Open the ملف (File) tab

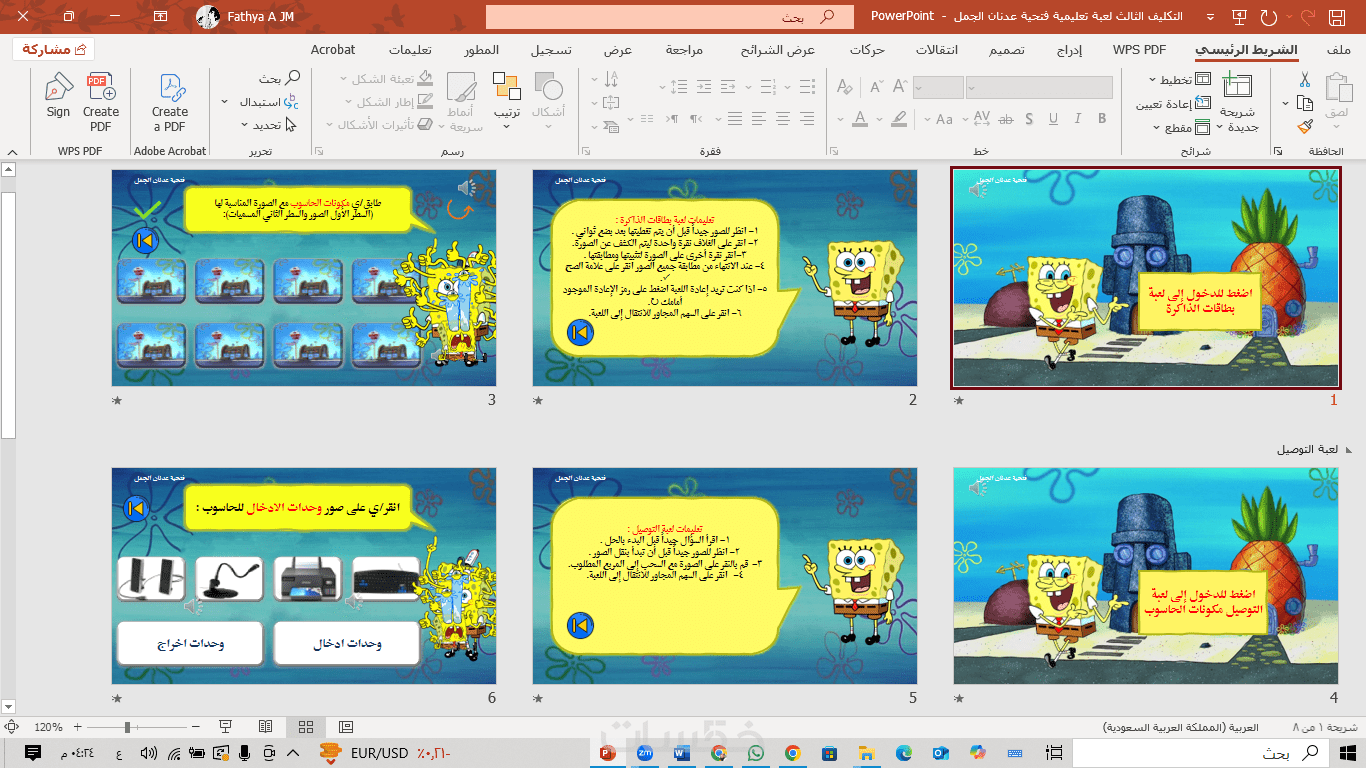point(1338,50)
